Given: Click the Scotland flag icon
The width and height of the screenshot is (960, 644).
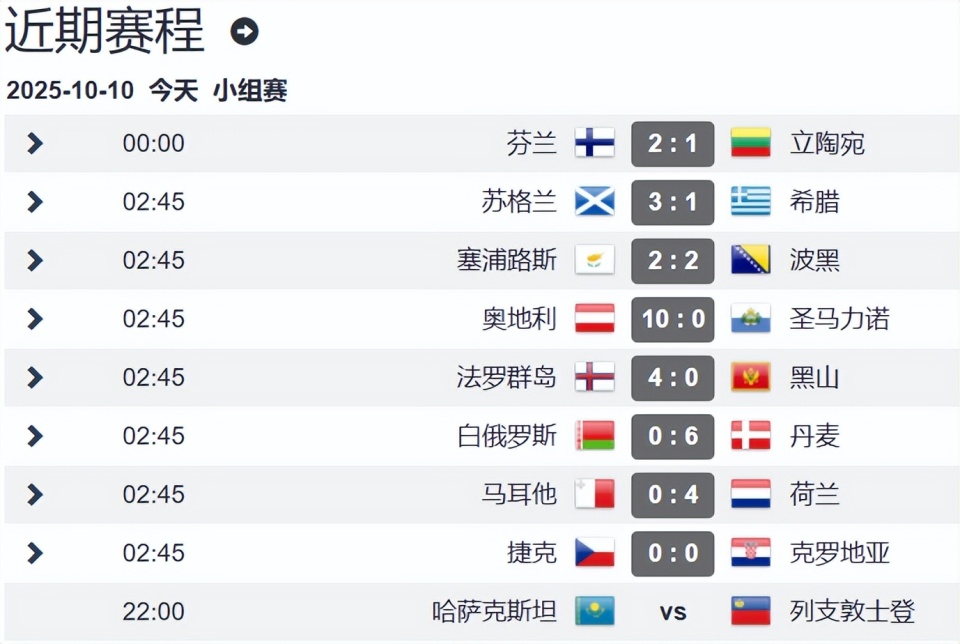Looking at the screenshot, I should pyautogui.click(x=594, y=202).
